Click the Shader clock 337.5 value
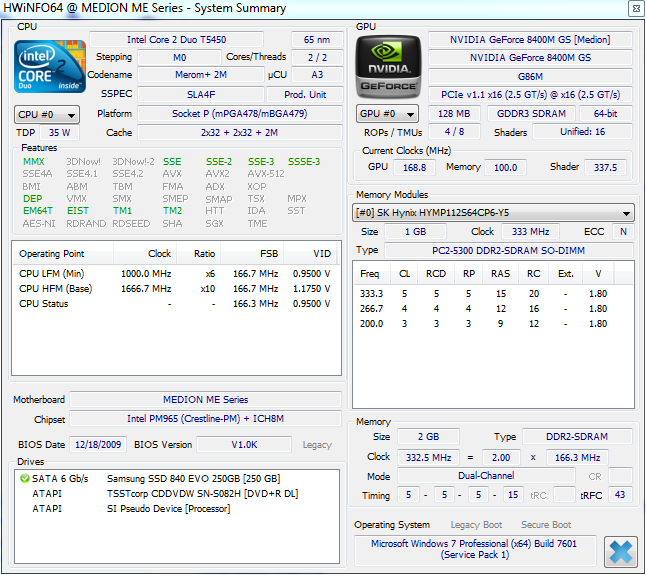 [605, 168]
